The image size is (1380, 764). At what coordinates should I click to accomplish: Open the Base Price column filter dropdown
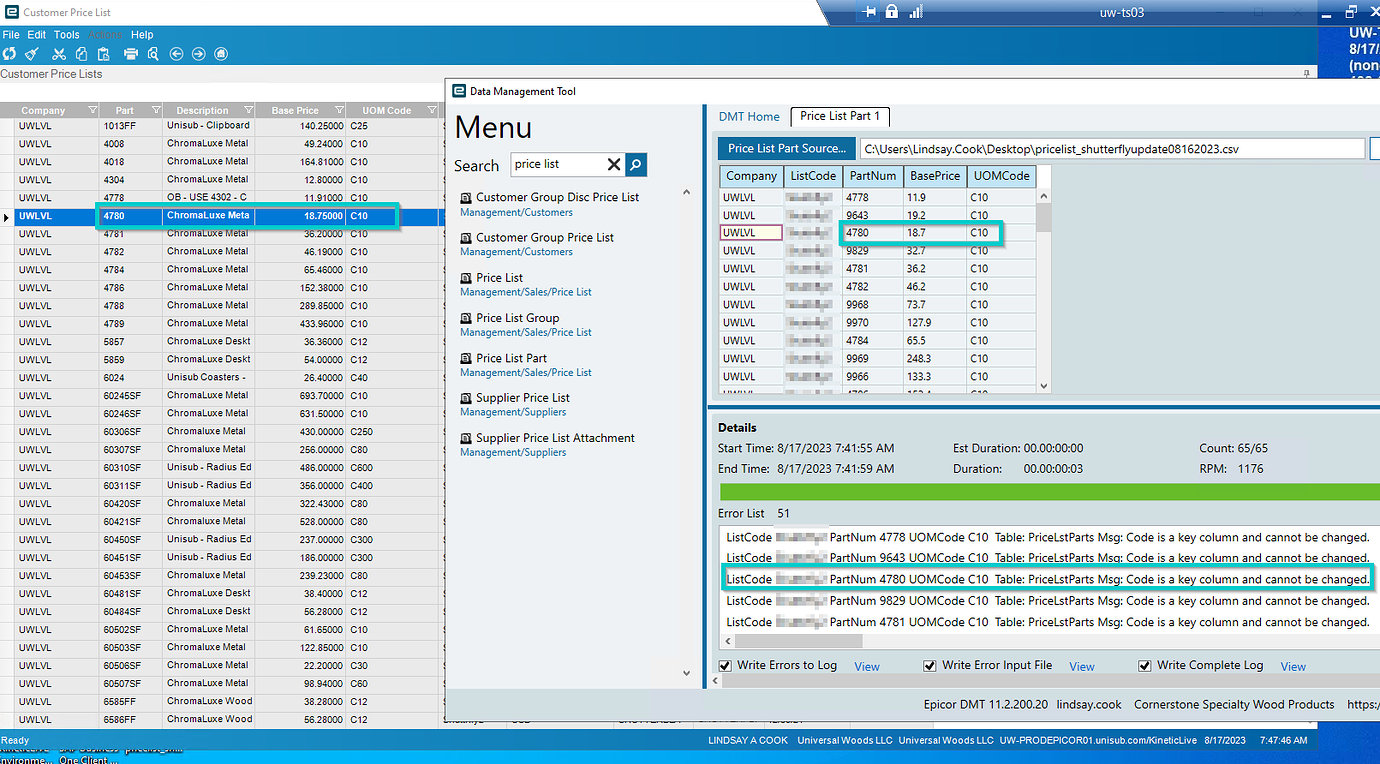pyautogui.click(x=340, y=110)
